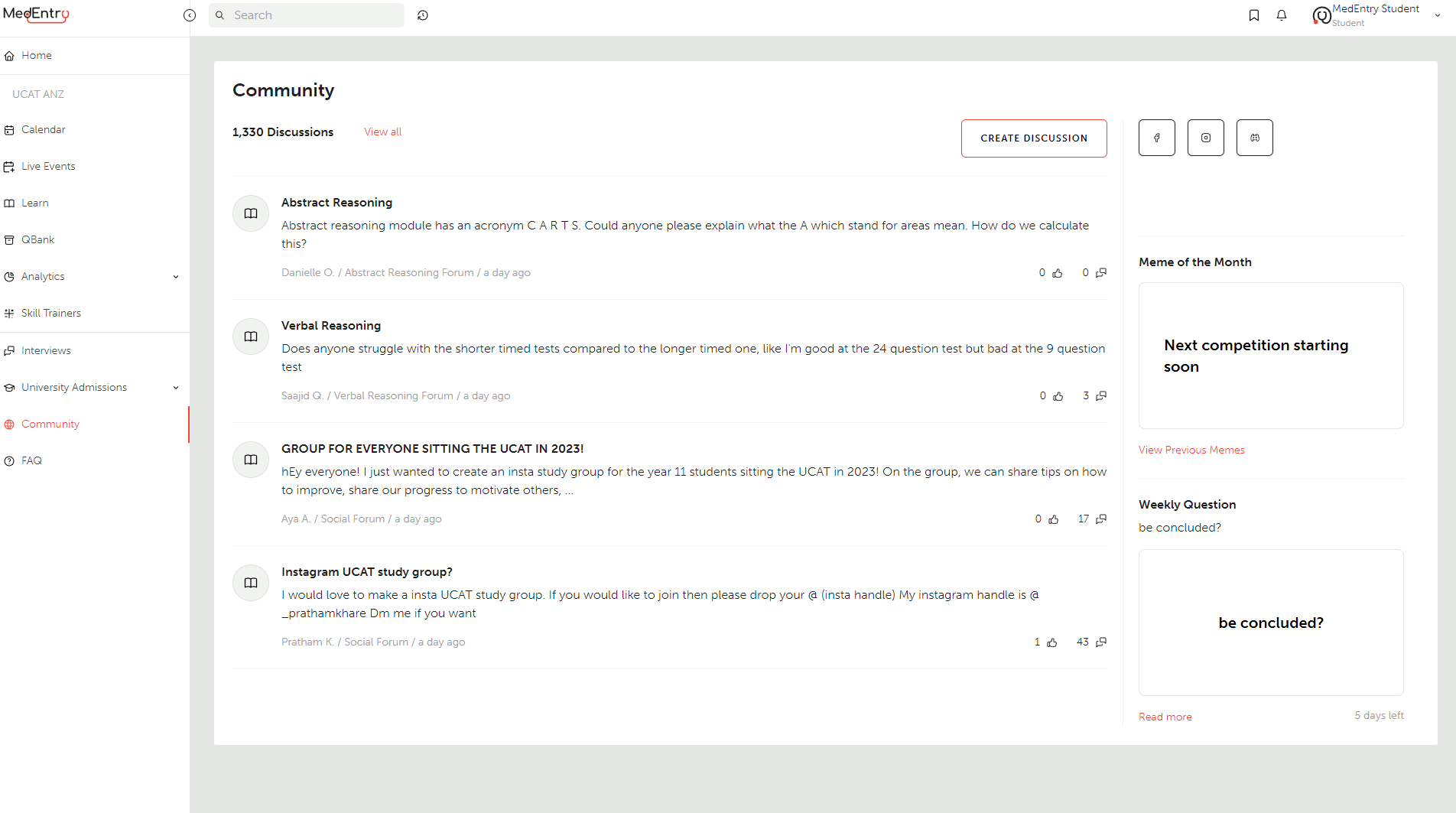
Task: Open the Live Events page
Action: point(48,166)
